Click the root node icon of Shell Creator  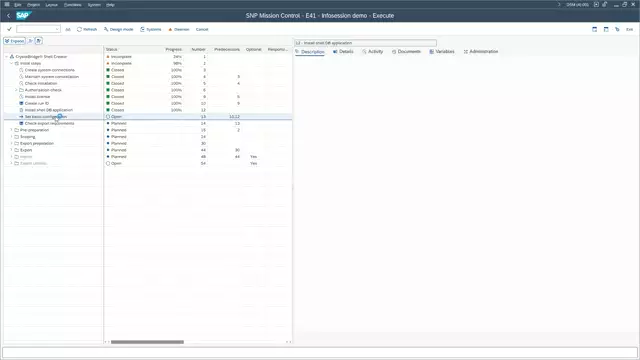[x=12, y=57]
